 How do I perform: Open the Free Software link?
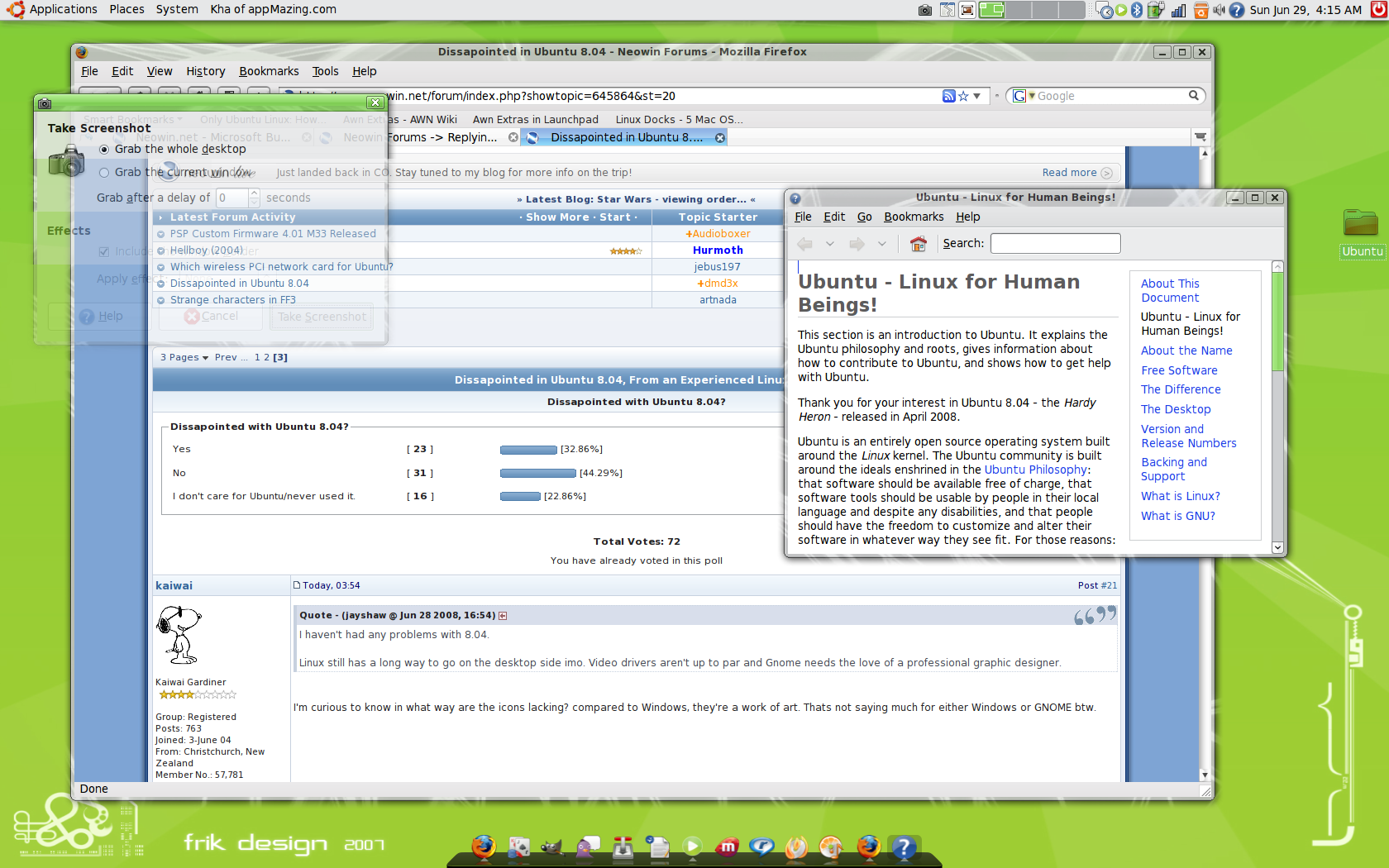coord(1179,370)
